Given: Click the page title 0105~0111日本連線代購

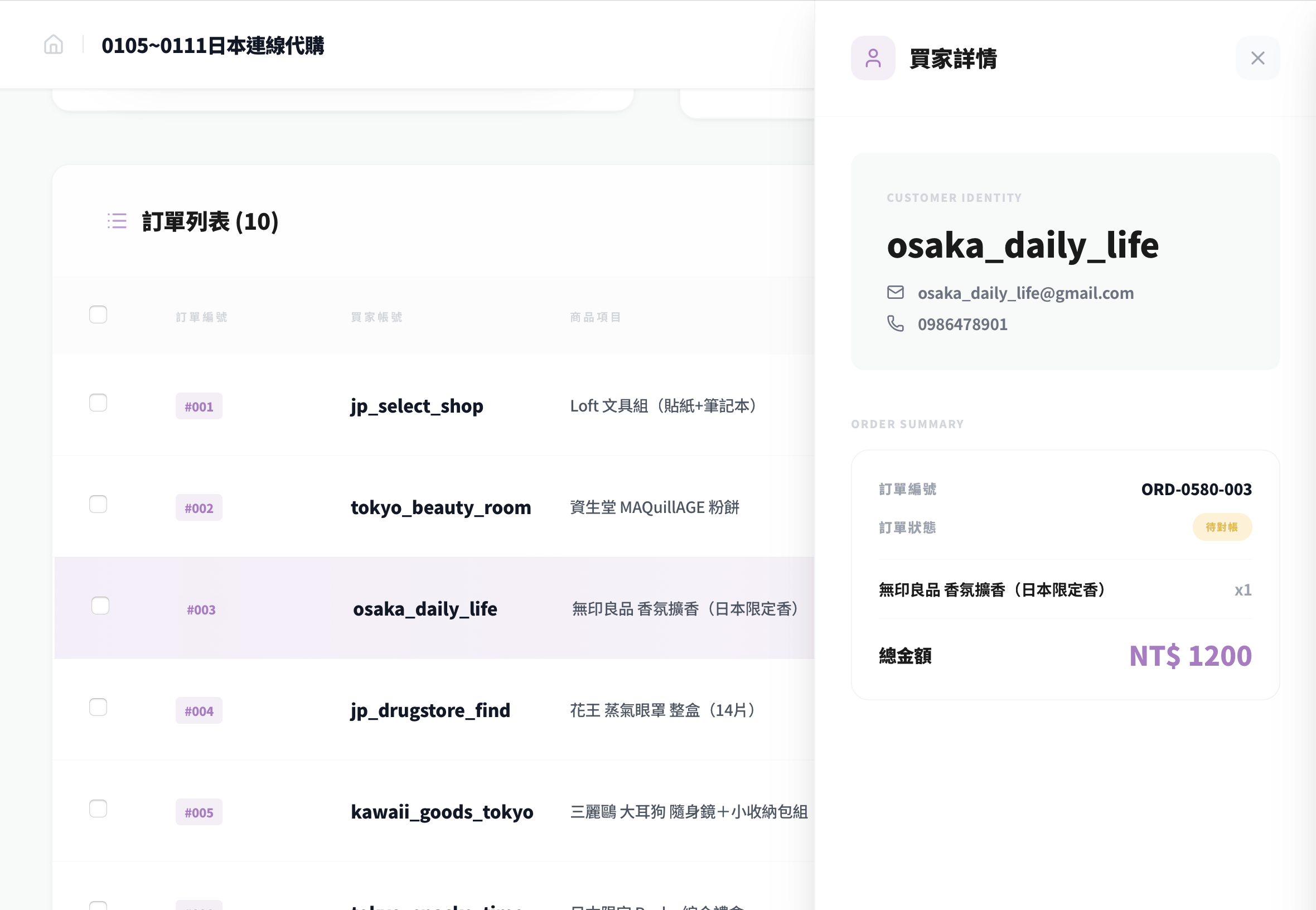Looking at the screenshot, I should coord(212,46).
